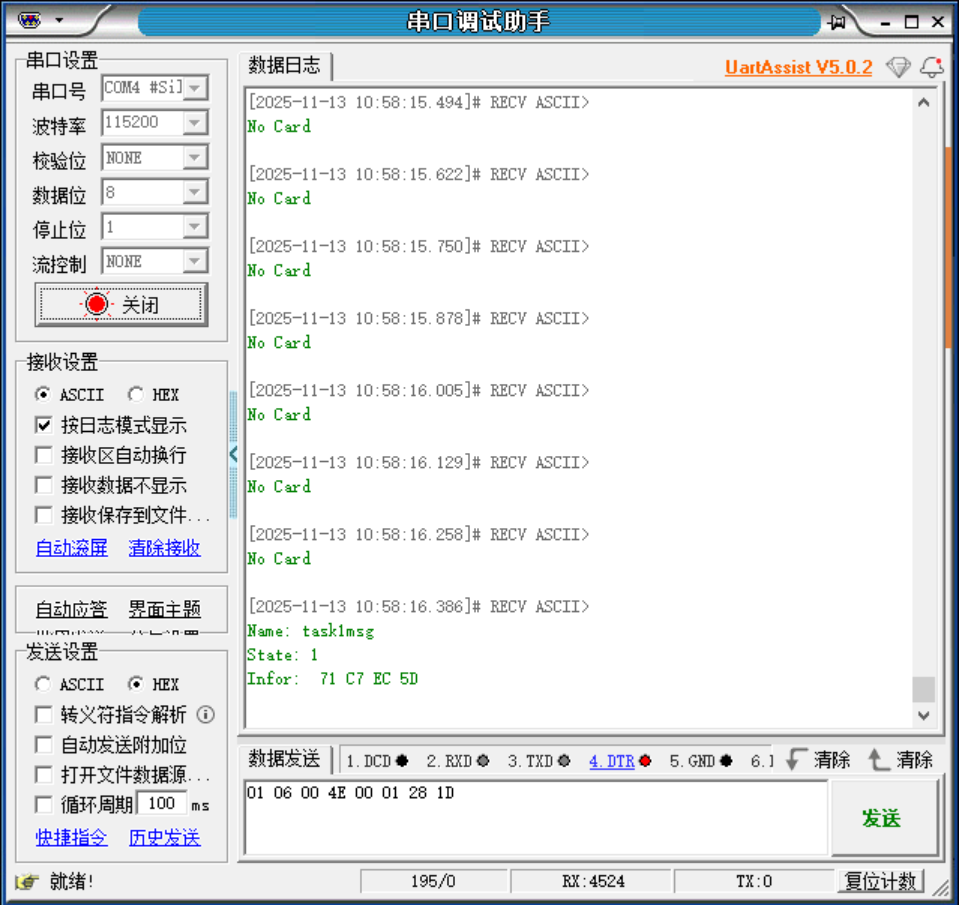Select ASCII receive mode
The height and width of the screenshot is (905, 959).
point(43,394)
